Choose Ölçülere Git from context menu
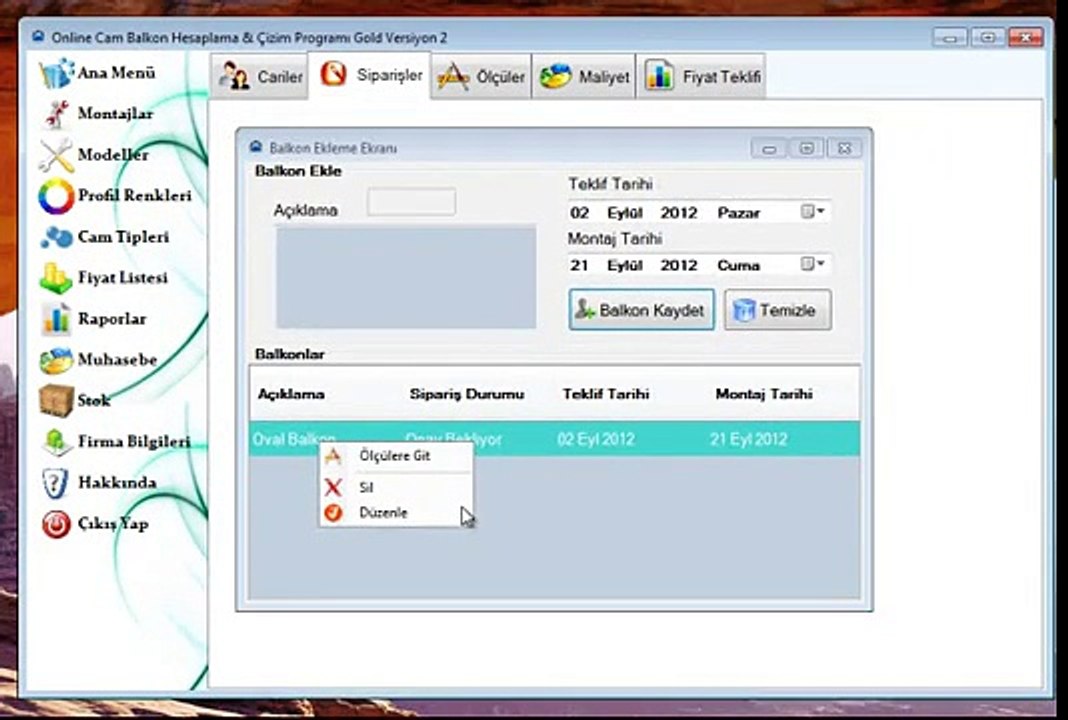 (x=395, y=456)
